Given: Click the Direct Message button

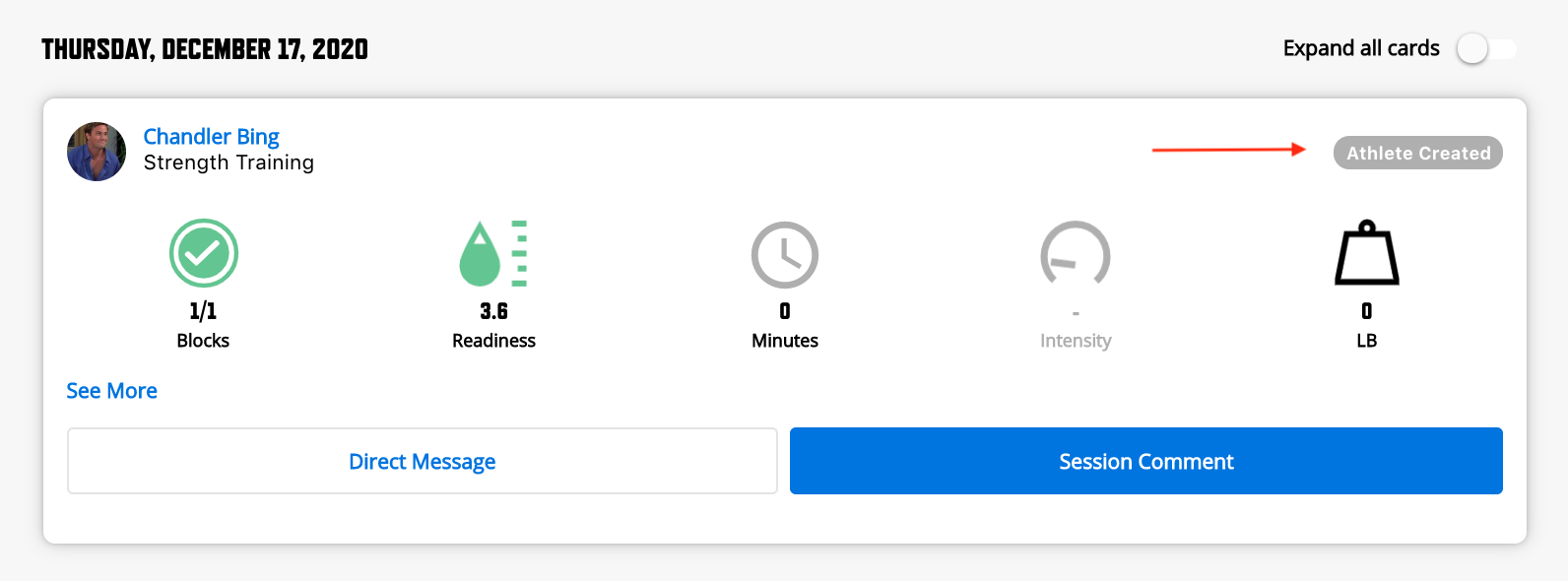Looking at the screenshot, I should pos(423,461).
